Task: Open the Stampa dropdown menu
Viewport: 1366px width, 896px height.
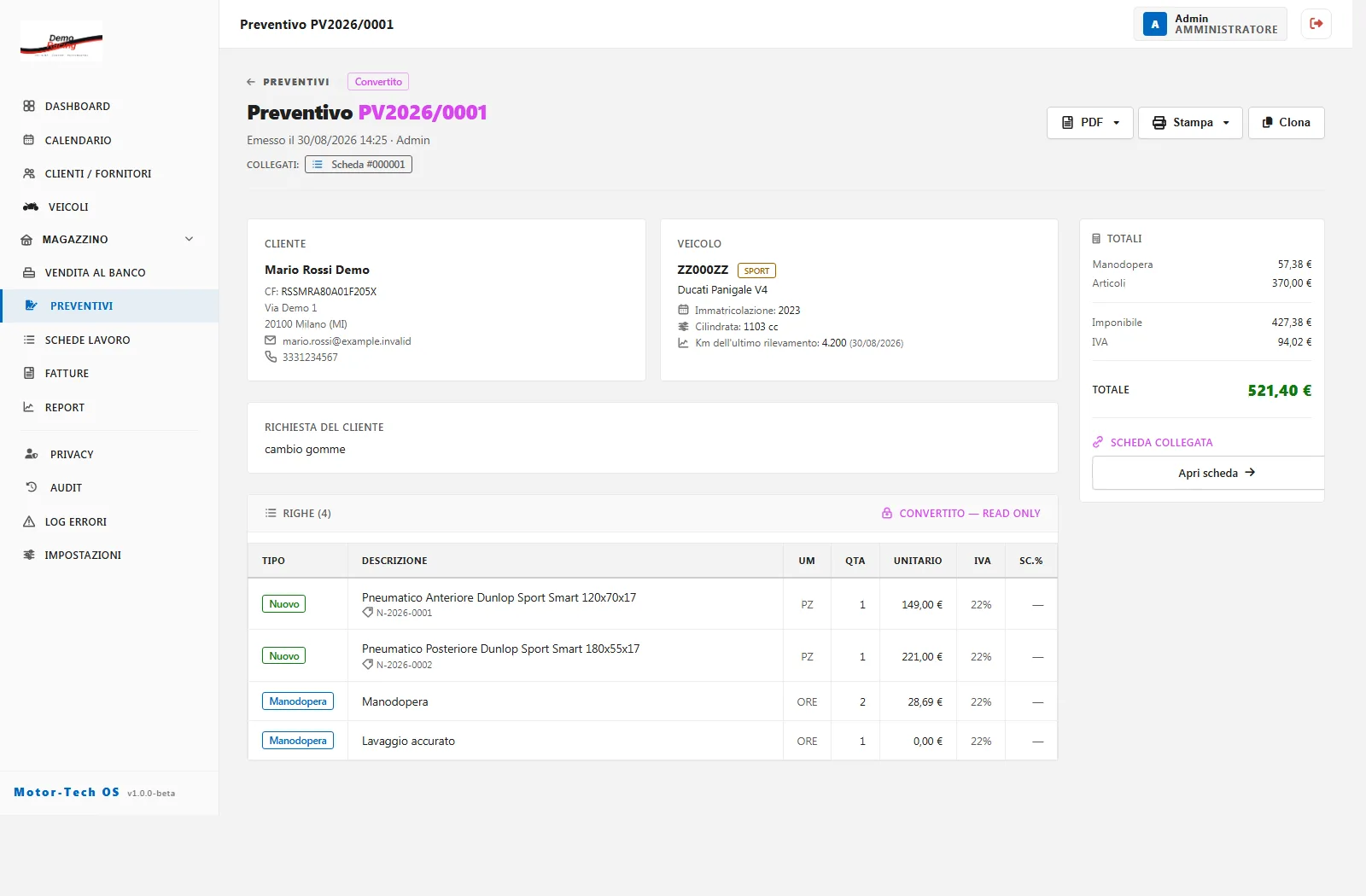Action: coord(1190,122)
